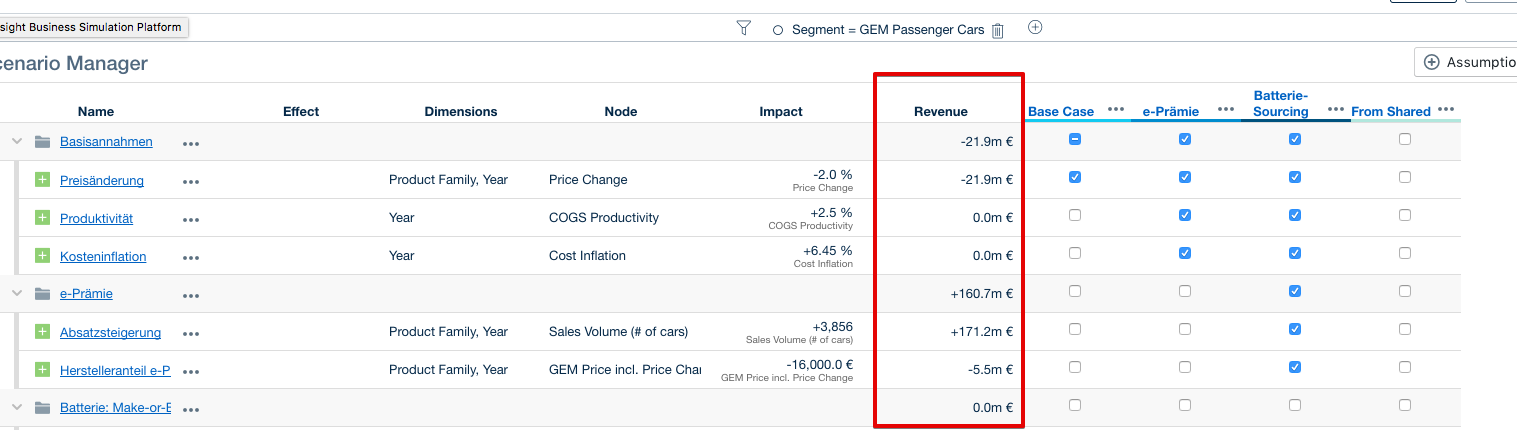Image resolution: width=1517 pixels, height=432 pixels.
Task: Open ellipsis menu for Base Case scenario
Action: point(1116,110)
